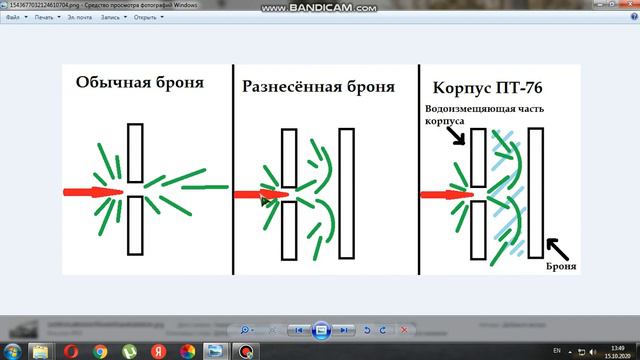This screenshot has height=360, width=640.
Task: Click the Корпус ПТ-76 heading in the image
Action: tap(487, 88)
